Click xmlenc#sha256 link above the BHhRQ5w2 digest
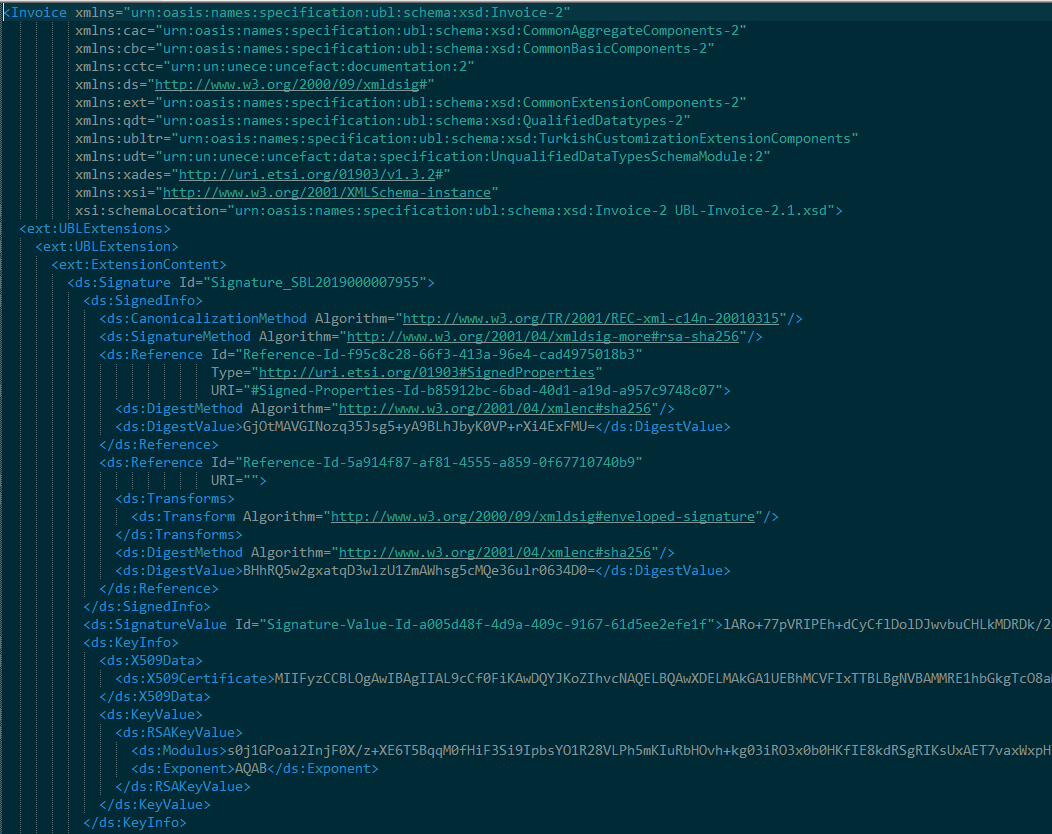The image size is (1052, 834). click(495, 552)
